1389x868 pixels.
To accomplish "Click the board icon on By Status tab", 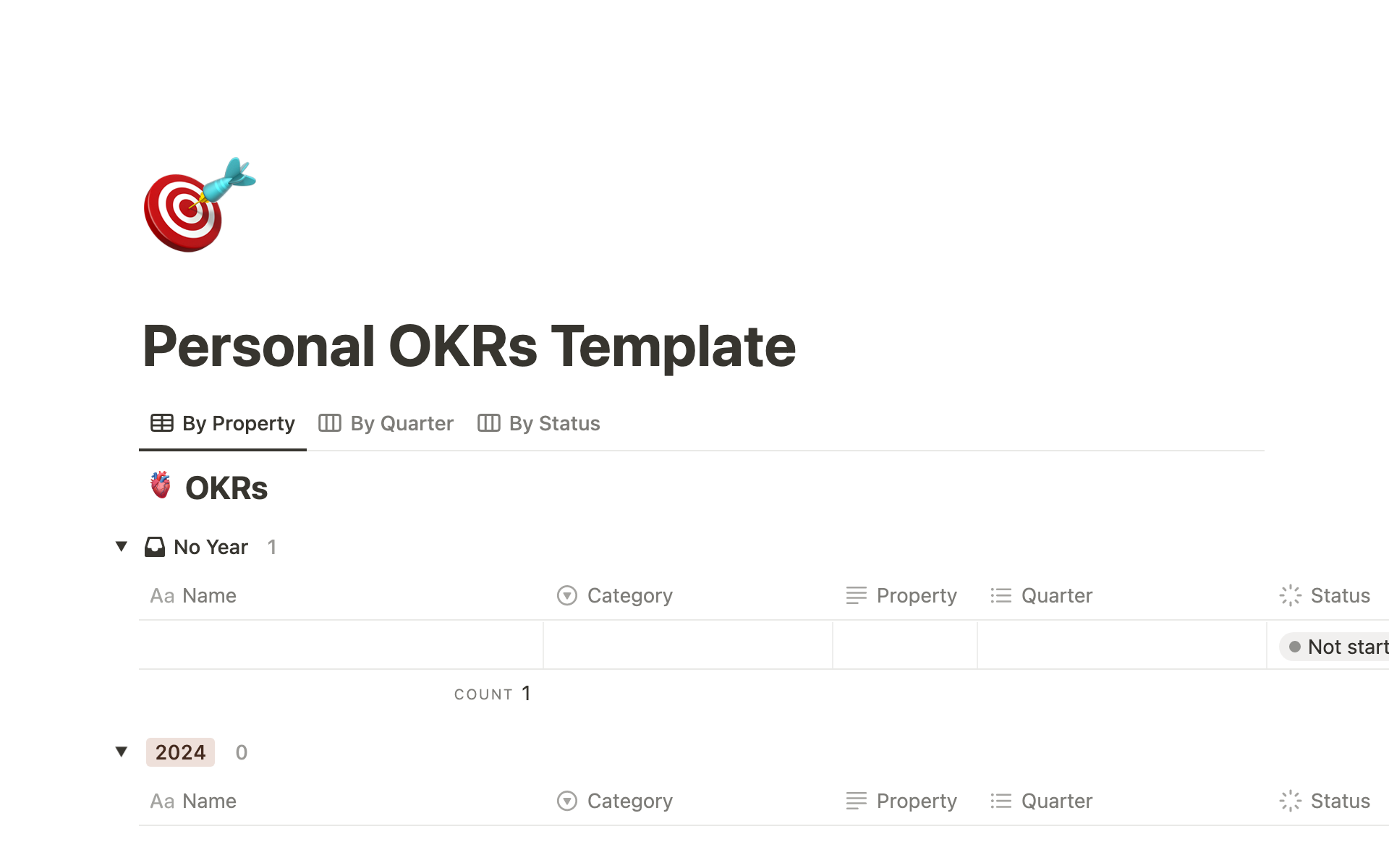I will 489,423.
